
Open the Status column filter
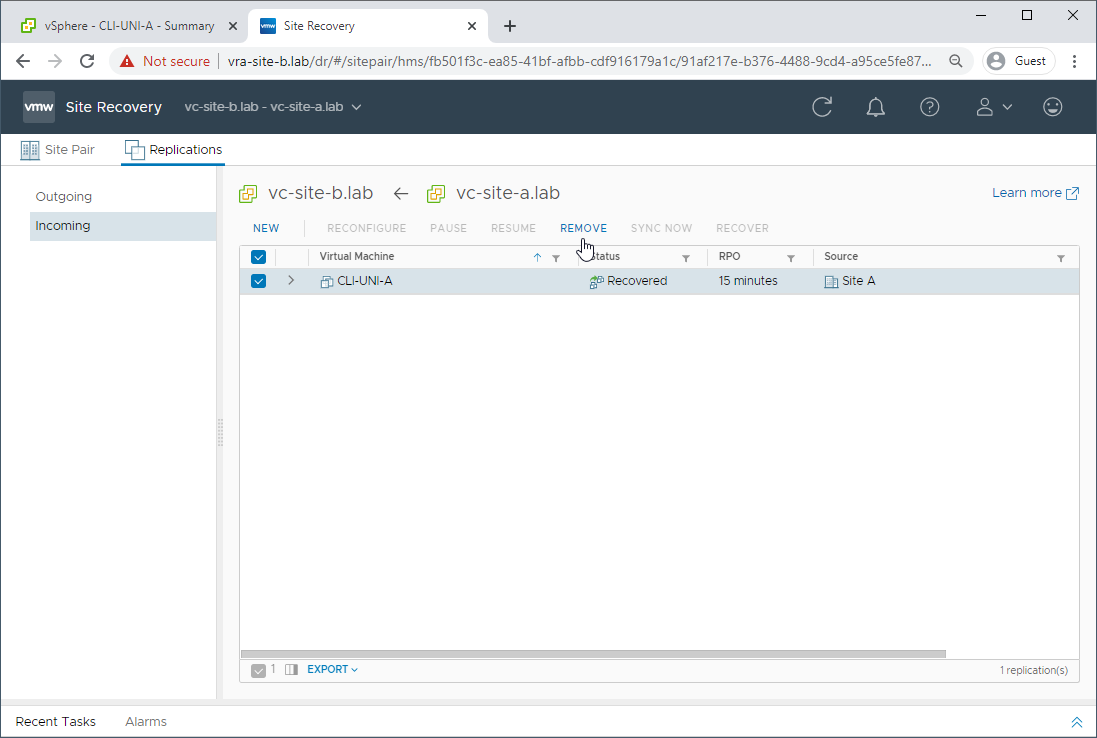coord(686,258)
